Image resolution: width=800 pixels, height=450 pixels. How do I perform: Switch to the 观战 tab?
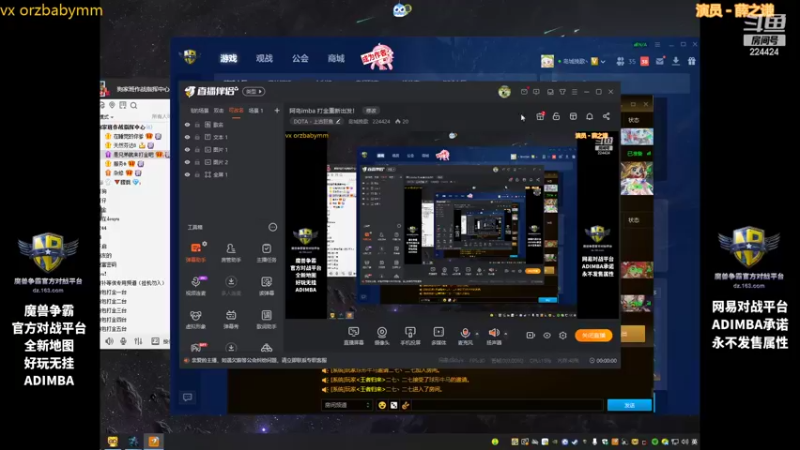(264, 58)
